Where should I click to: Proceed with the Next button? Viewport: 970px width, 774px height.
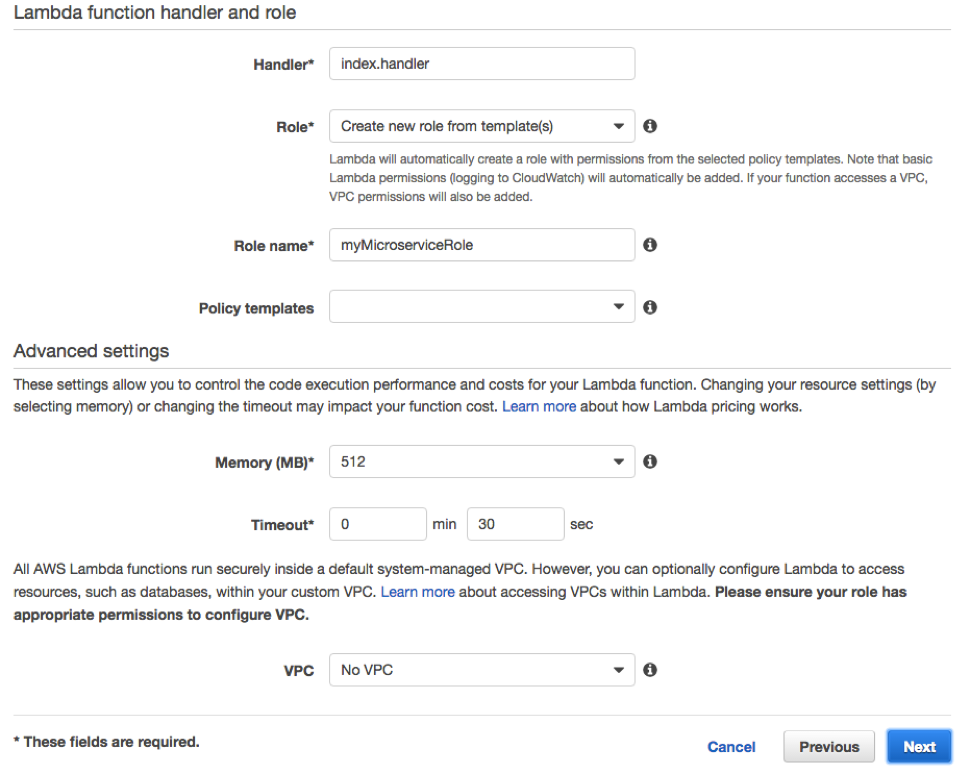pyautogui.click(x=919, y=747)
